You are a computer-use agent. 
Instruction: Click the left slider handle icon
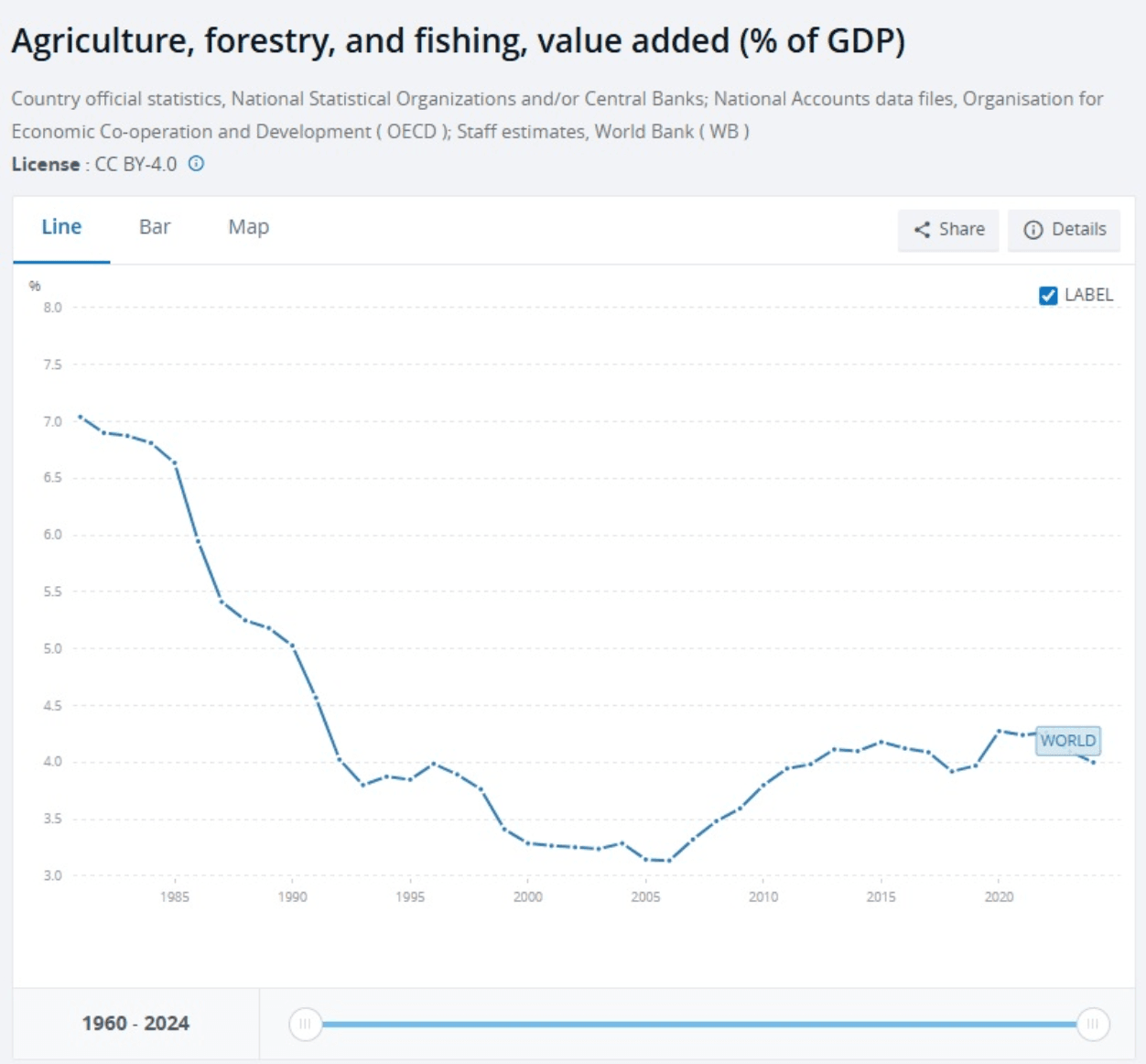coord(305,1024)
